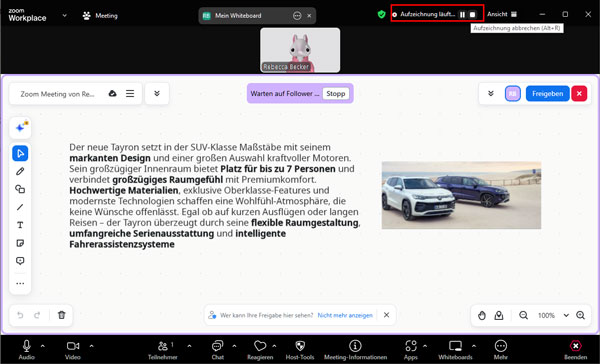
Task: Expand video options caret
Action: click(x=91, y=346)
